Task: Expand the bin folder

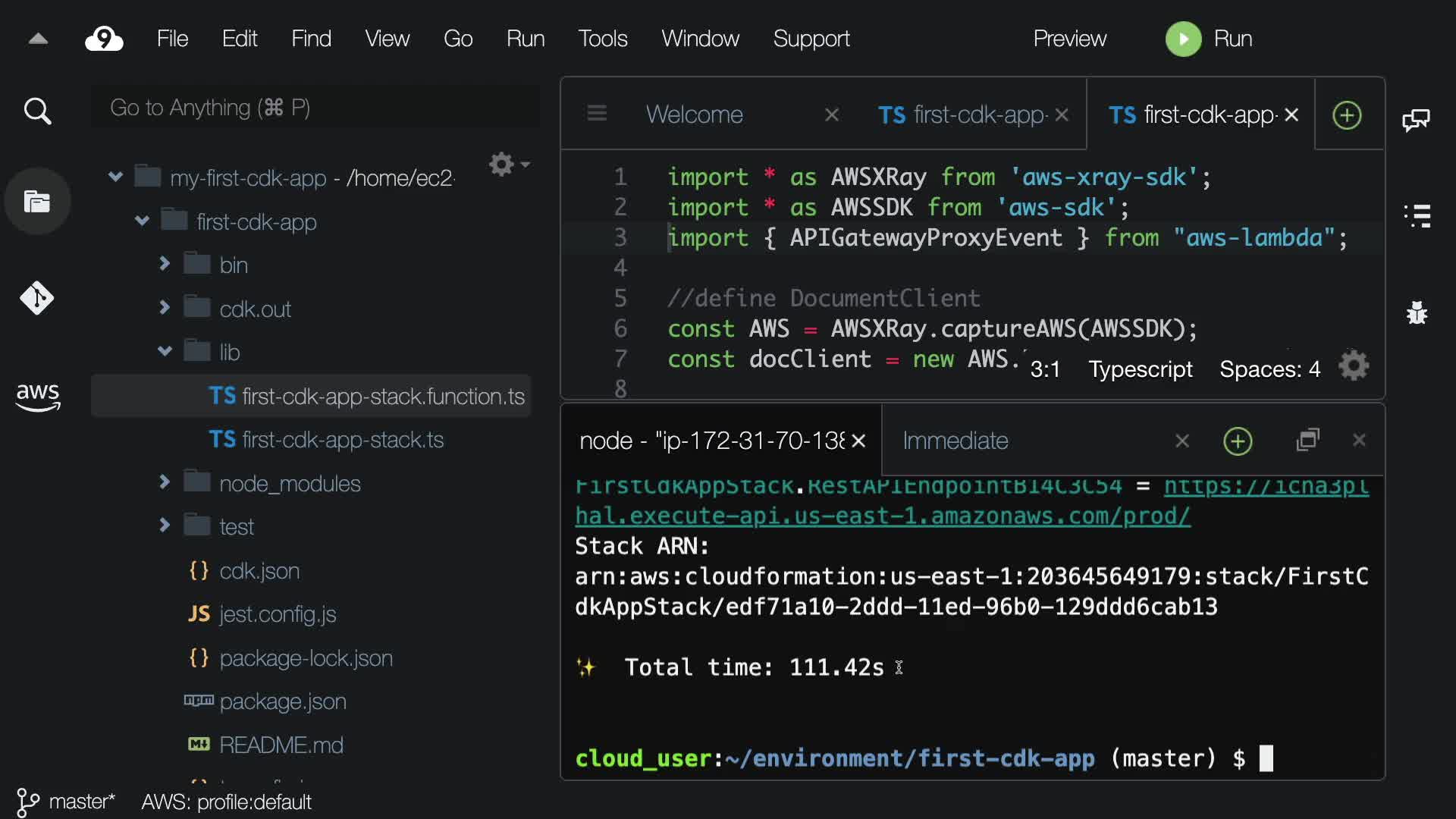Action: (x=165, y=264)
